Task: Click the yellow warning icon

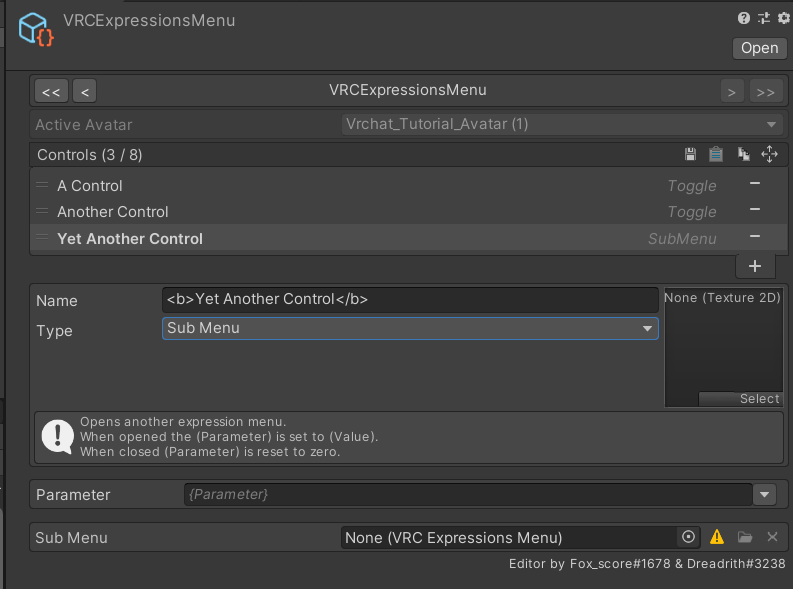Action: [717, 537]
